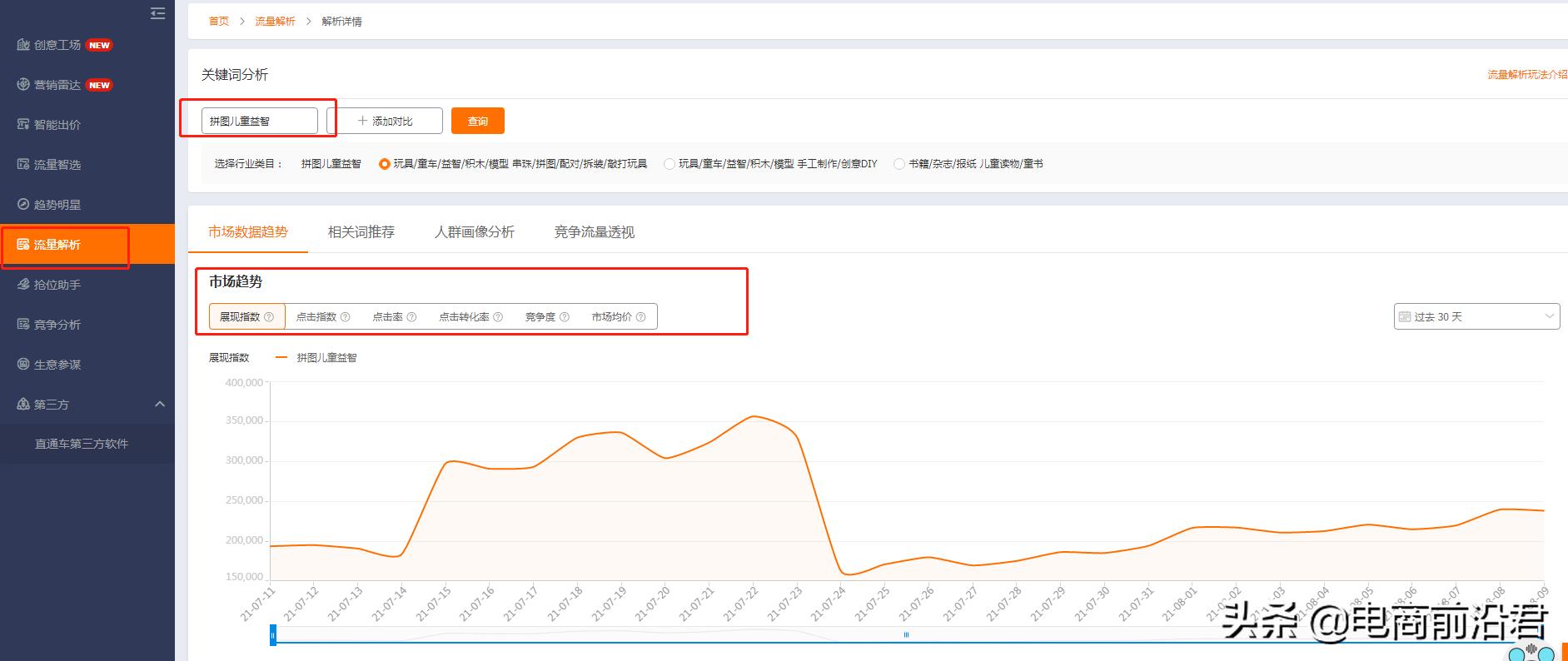
Task: Collapse the sidebar with the top menu icon
Action: click(157, 13)
